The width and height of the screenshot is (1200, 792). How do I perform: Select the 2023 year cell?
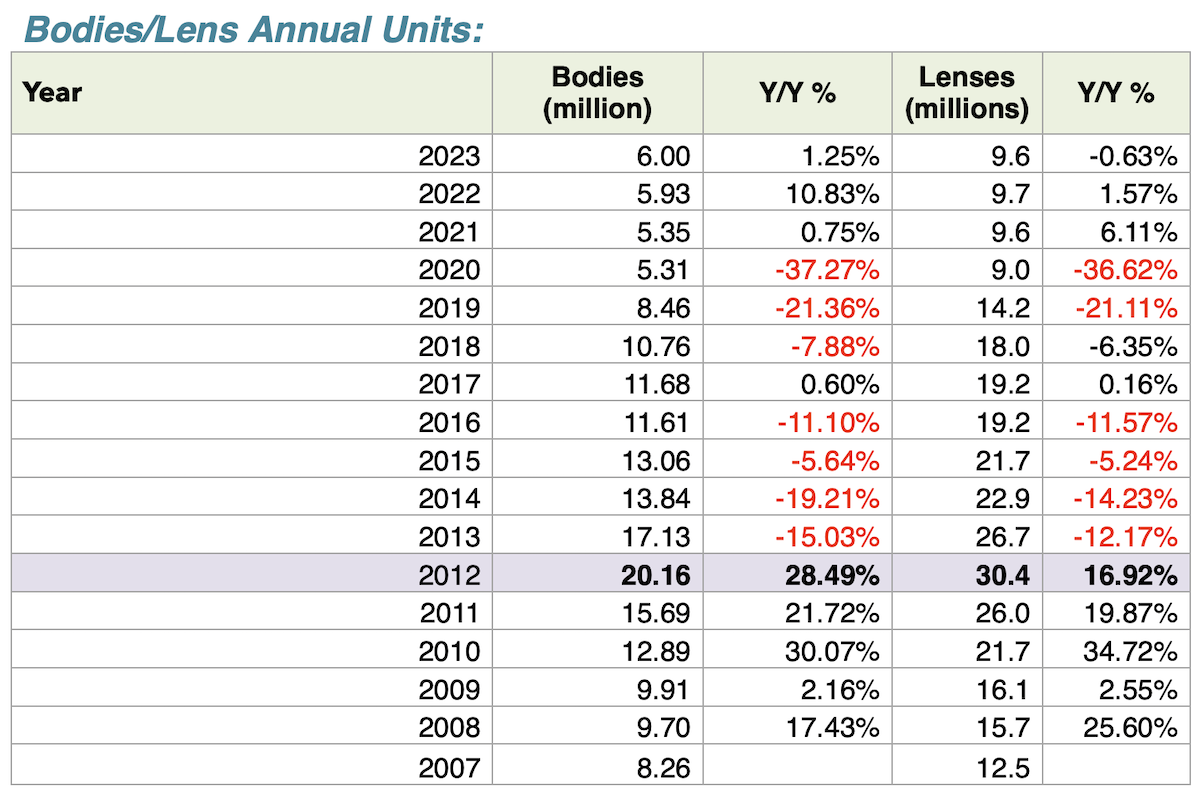click(x=450, y=156)
